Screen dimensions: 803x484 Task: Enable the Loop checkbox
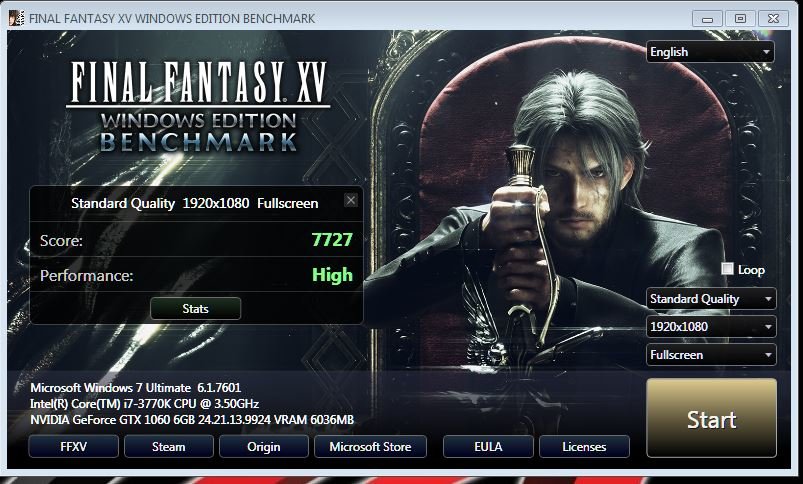[727, 269]
